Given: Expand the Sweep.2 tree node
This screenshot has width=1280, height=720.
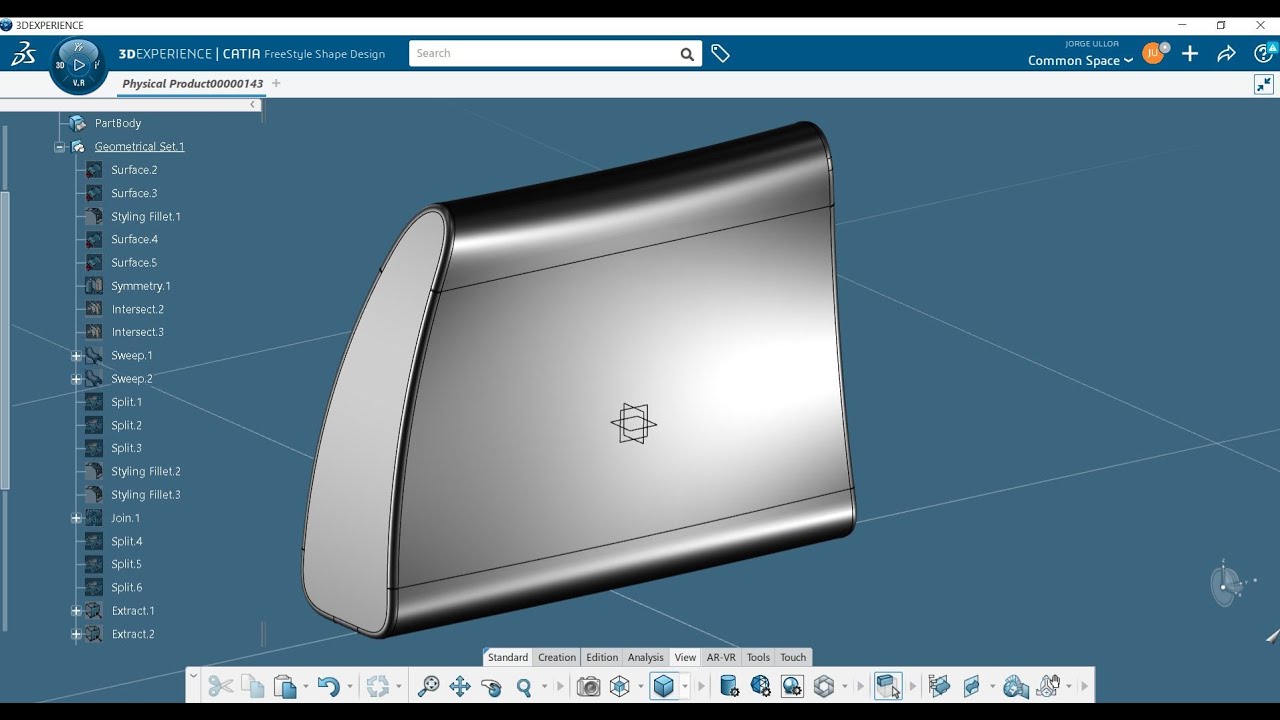Looking at the screenshot, I should 76,379.
